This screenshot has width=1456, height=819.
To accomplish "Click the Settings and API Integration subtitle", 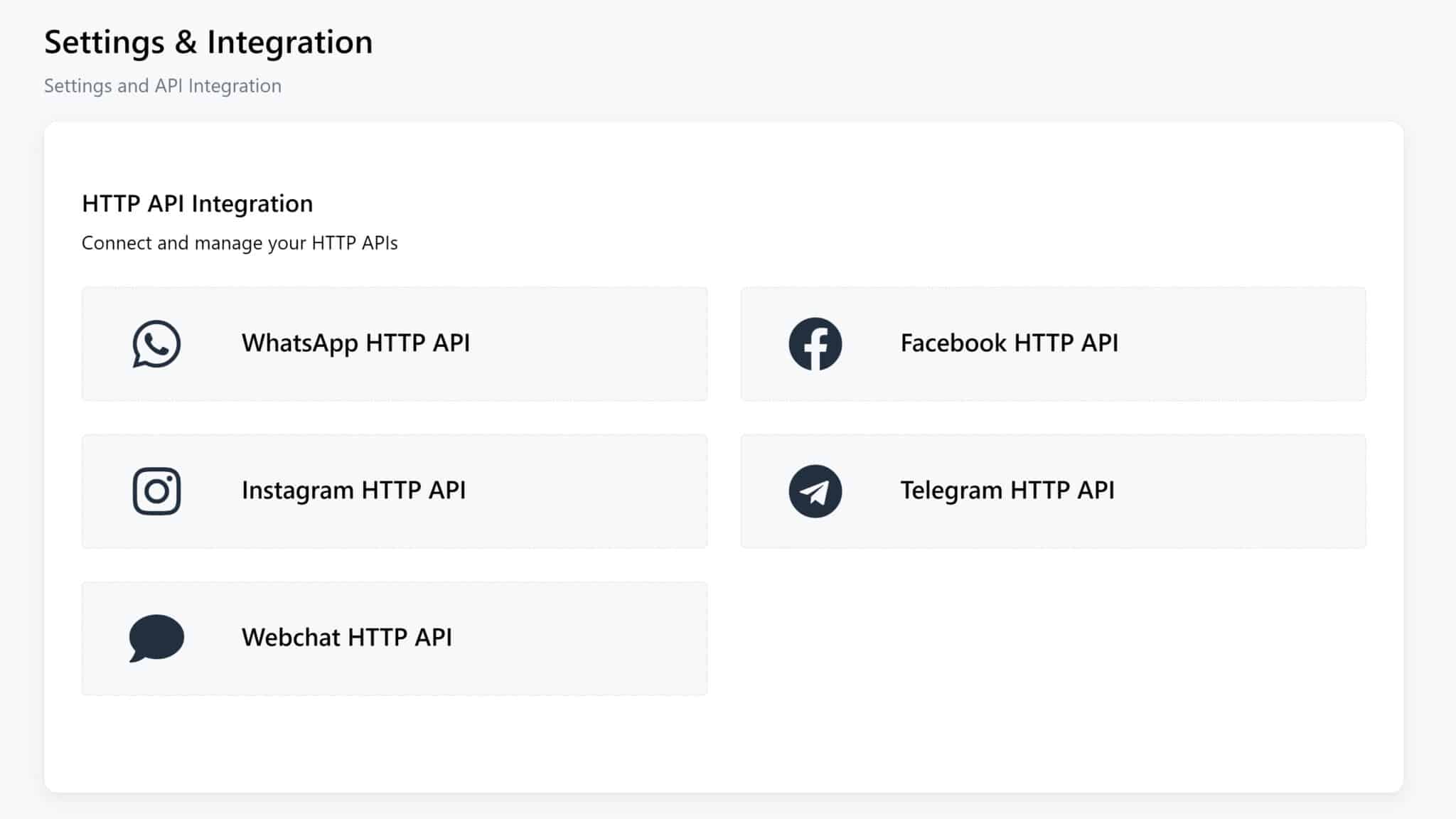I will coord(163,85).
